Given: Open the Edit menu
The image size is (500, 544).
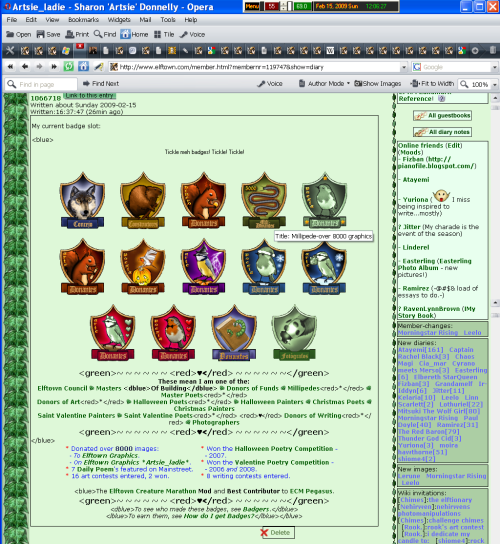Looking at the screenshot, I should tap(31, 20).
